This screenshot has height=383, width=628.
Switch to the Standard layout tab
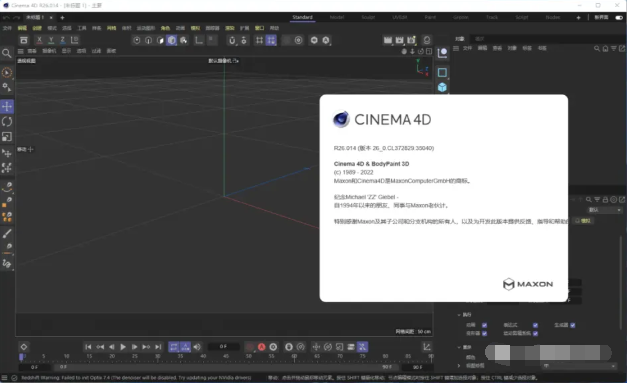[302, 17]
